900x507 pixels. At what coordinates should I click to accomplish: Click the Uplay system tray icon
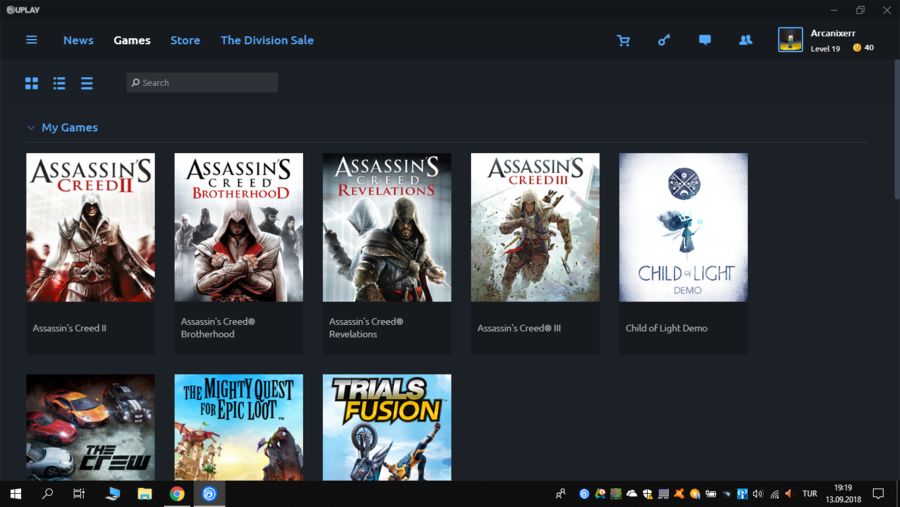pos(584,494)
